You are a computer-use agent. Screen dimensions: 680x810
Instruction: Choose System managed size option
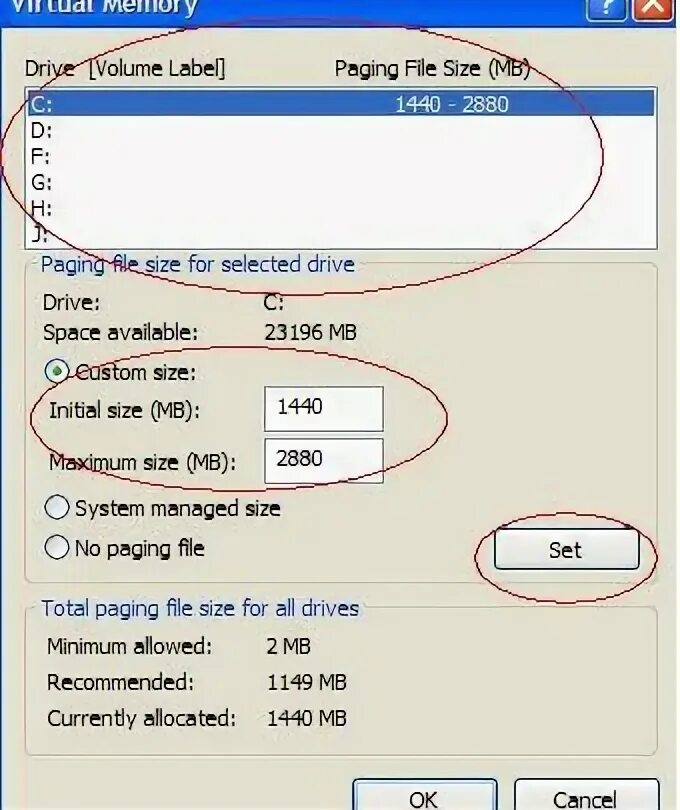57,508
